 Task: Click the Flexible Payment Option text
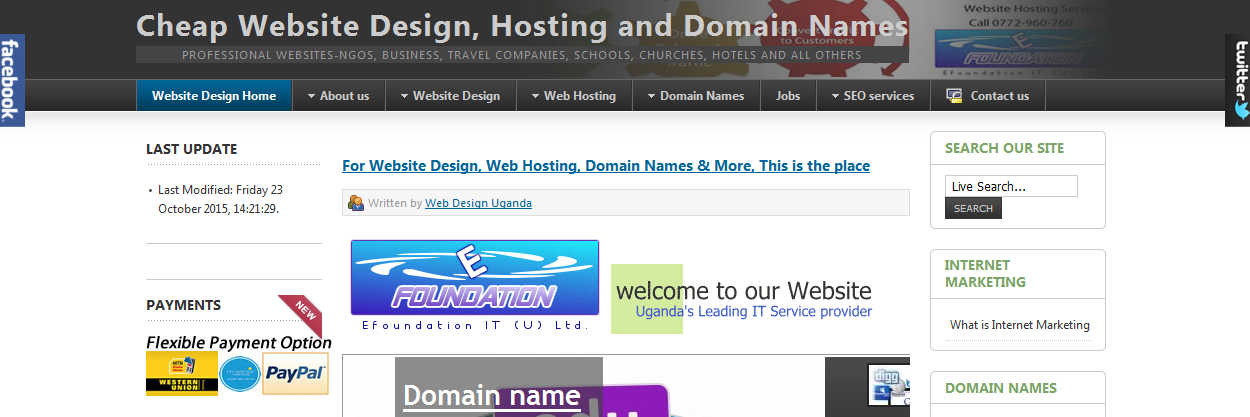[x=239, y=343]
